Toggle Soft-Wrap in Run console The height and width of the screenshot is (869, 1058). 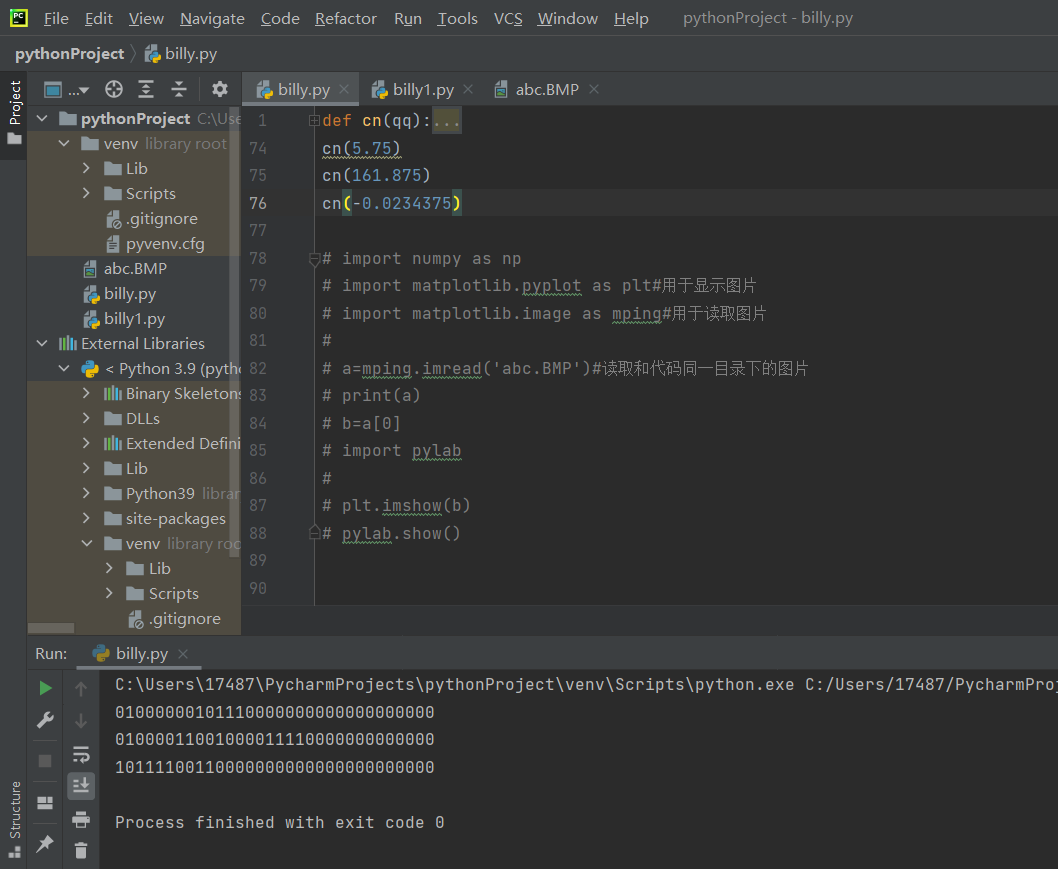tap(81, 754)
